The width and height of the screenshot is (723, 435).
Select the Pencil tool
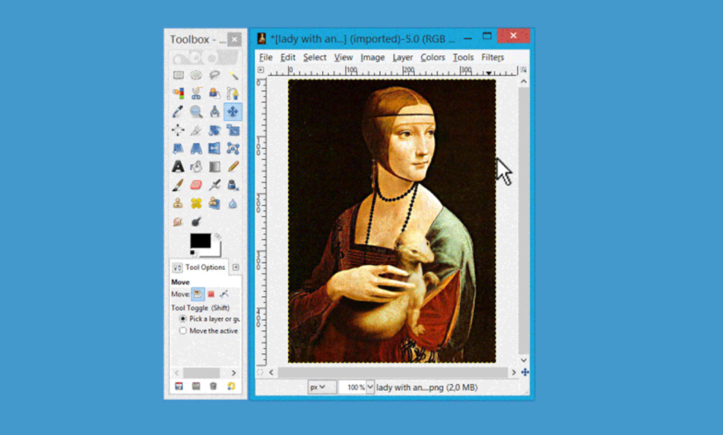coord(233,167)
